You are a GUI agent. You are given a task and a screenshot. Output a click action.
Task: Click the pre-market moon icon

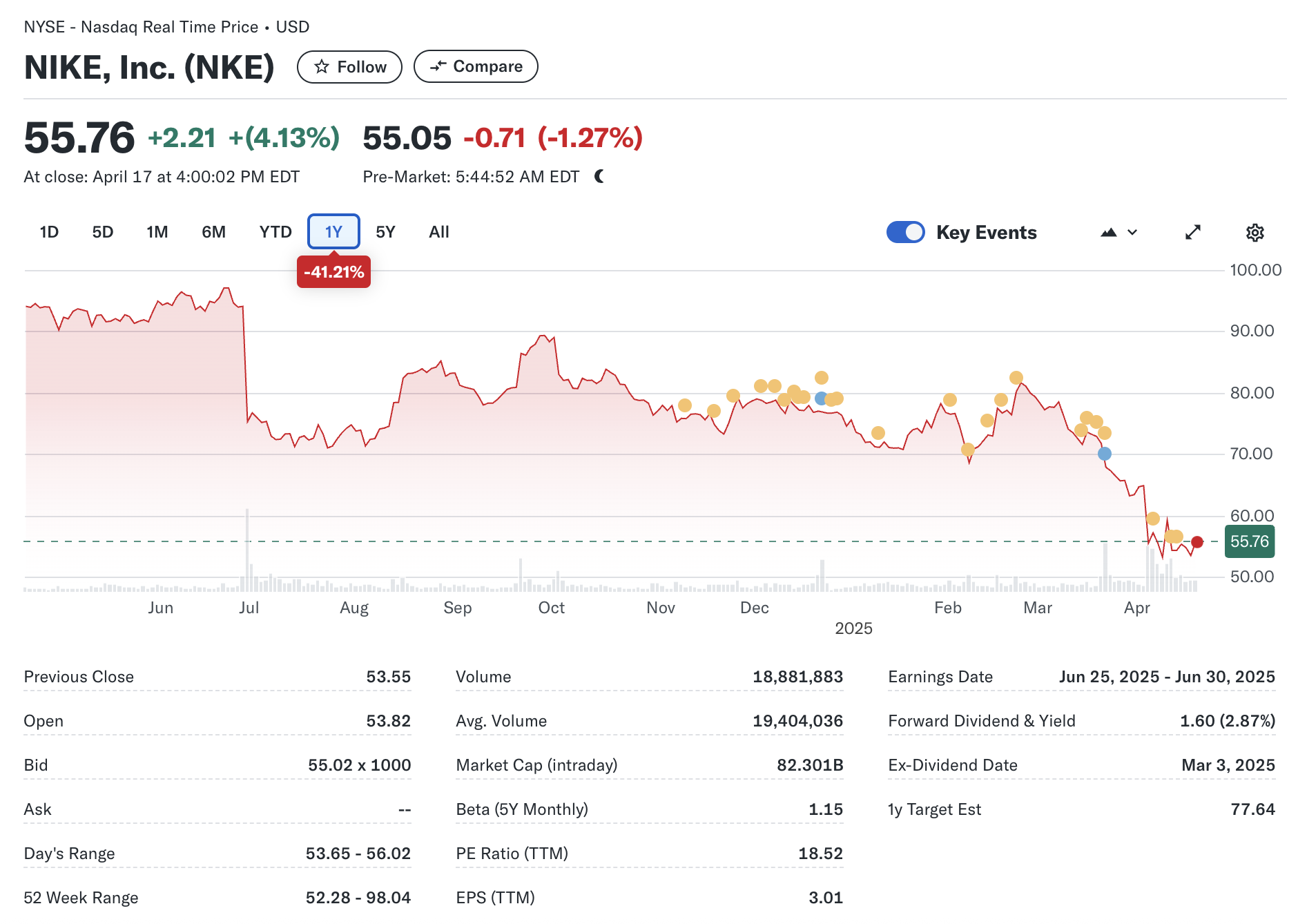pyautogui.click(x=599, y=176)
